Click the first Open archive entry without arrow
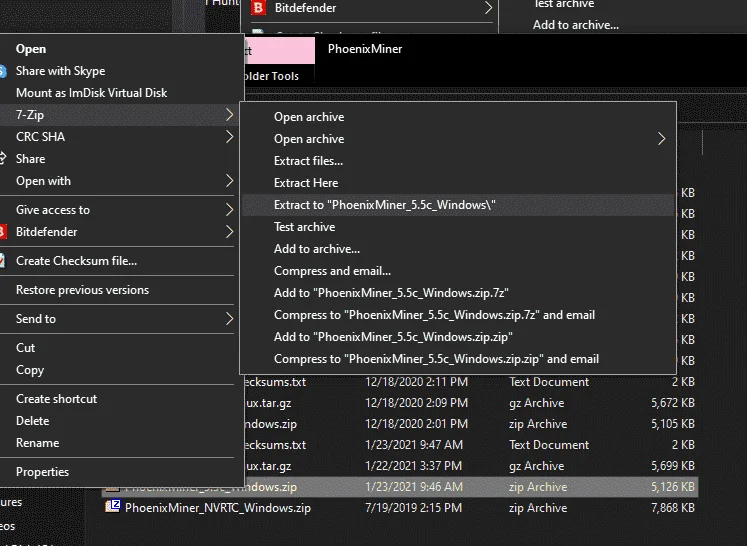 pos(458,117)
